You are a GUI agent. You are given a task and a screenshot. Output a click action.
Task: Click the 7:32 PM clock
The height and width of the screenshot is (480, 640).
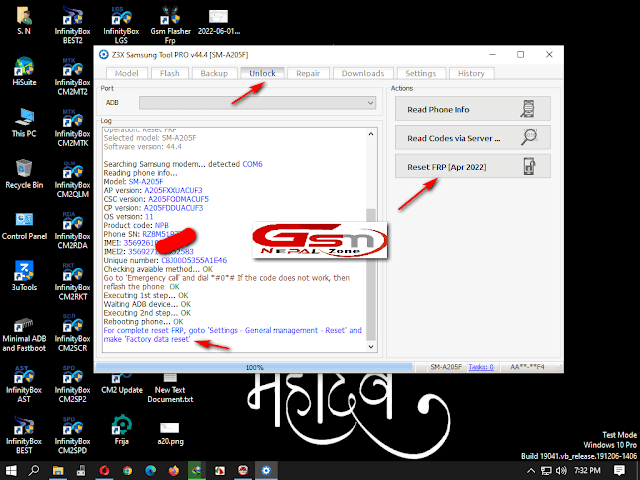click(587, 471)
